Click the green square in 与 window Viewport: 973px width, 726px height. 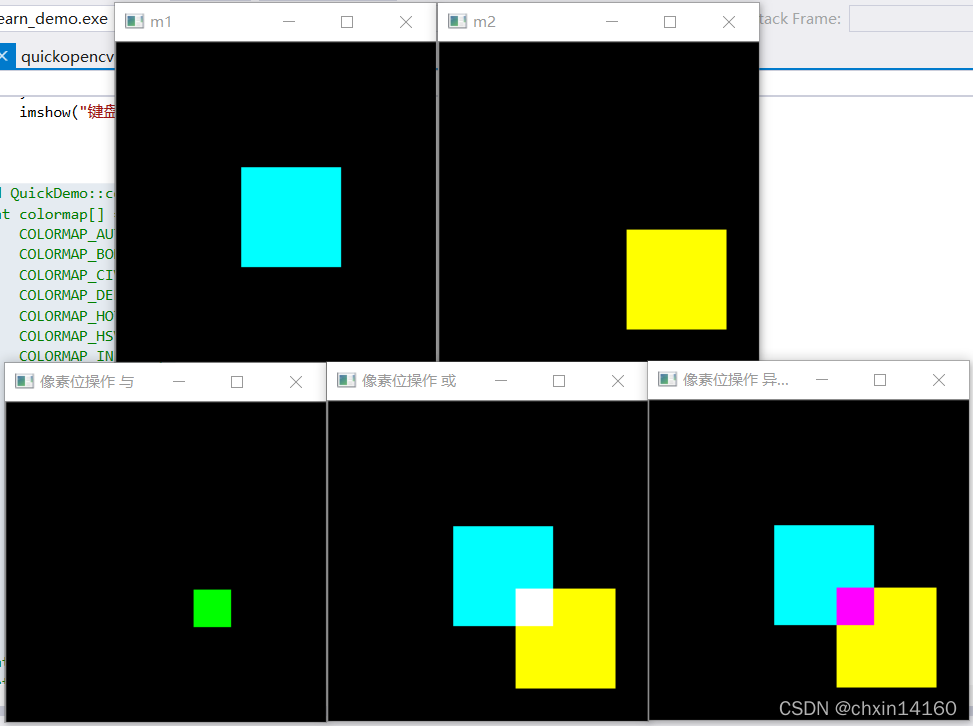[x=212, y=608]
